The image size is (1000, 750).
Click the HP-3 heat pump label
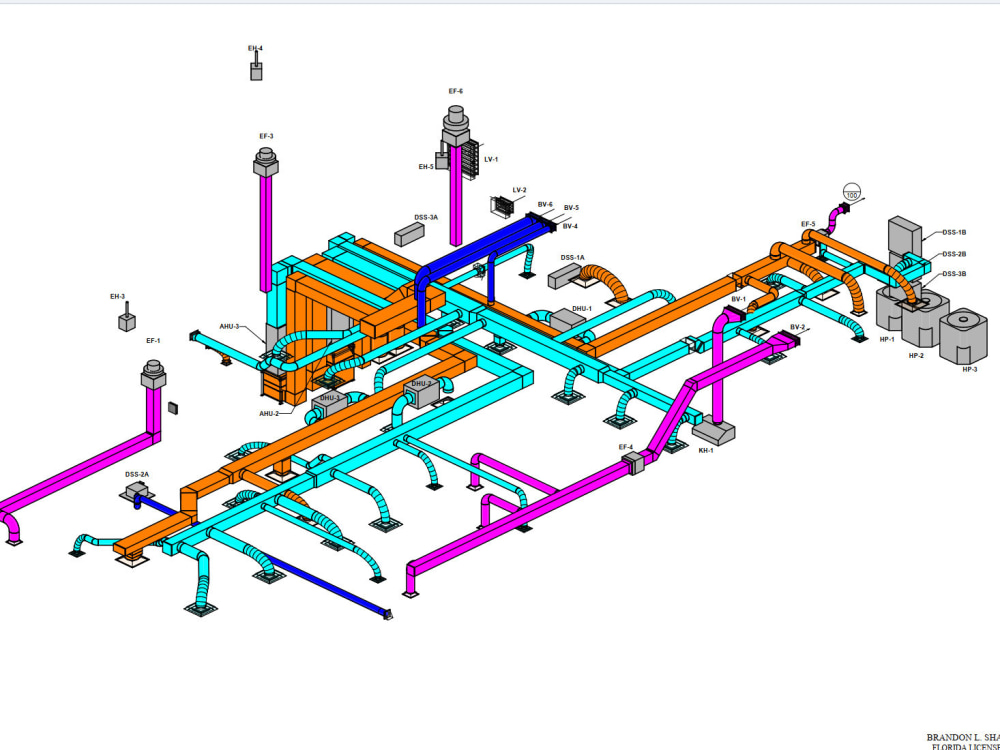(x=969, y=369)
